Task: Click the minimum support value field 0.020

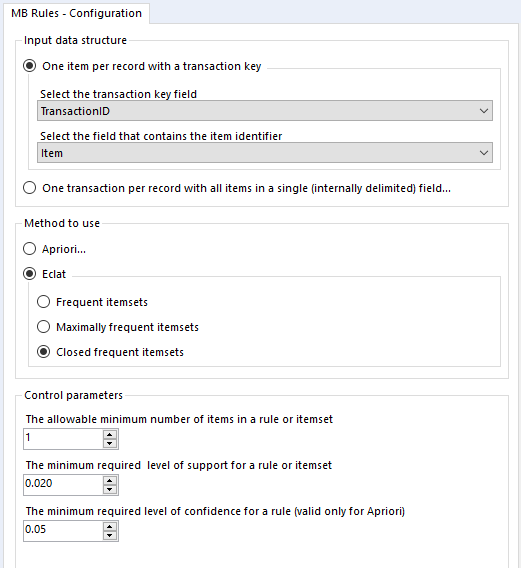Action: click(x=63, y=485)
